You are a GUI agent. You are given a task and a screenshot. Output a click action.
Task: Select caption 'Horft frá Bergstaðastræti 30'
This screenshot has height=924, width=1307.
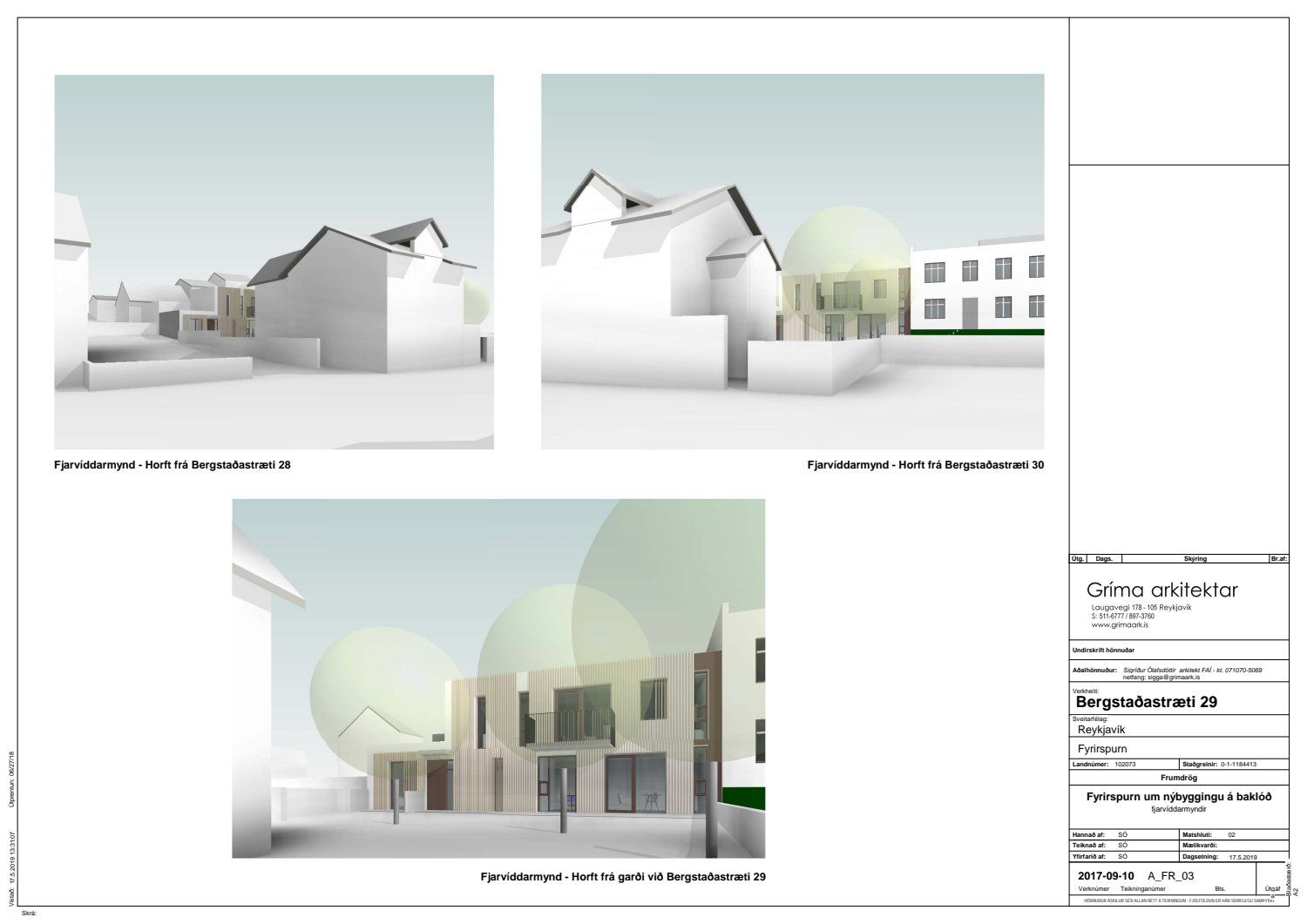(x=925, y=465)
